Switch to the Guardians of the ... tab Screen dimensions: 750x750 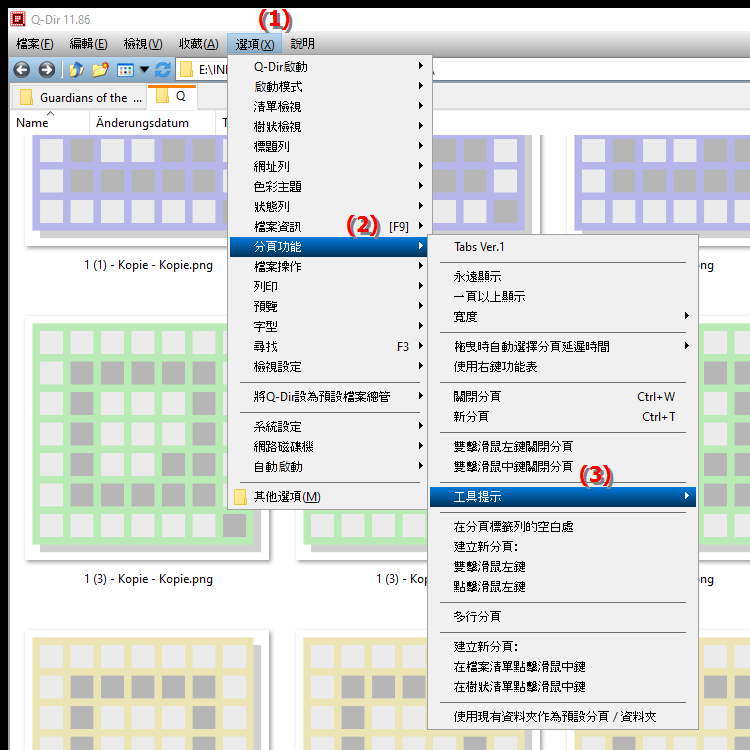point(80,98)
